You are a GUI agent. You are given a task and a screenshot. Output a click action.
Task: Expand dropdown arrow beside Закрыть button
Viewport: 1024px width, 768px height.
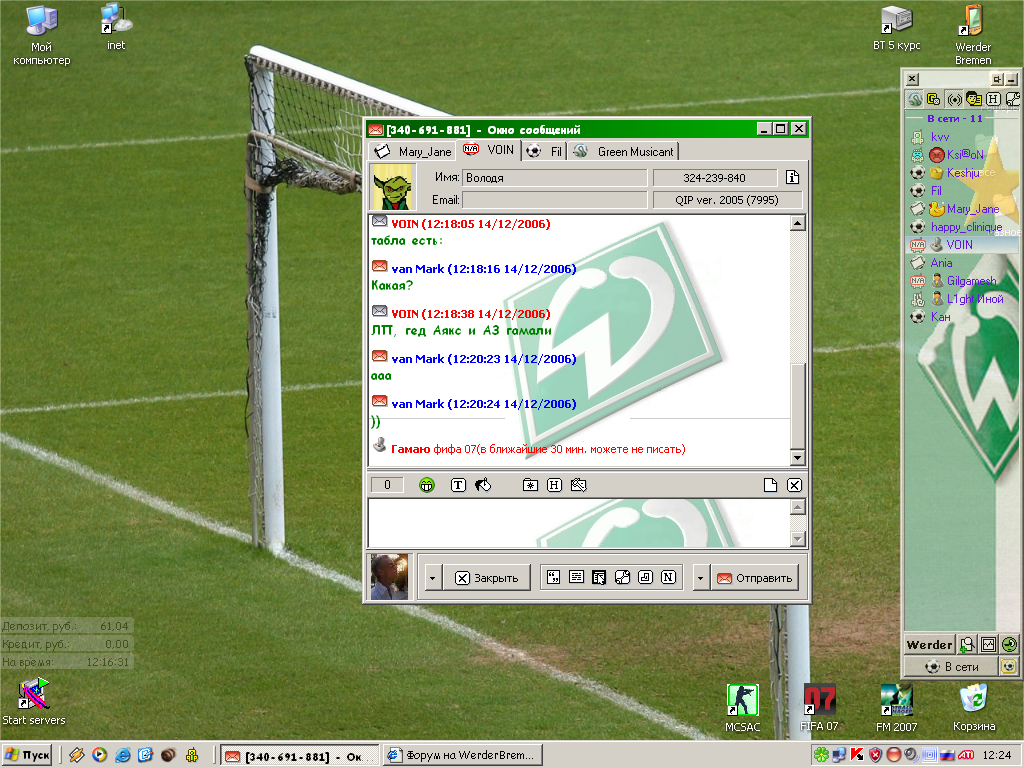(431, 578)
